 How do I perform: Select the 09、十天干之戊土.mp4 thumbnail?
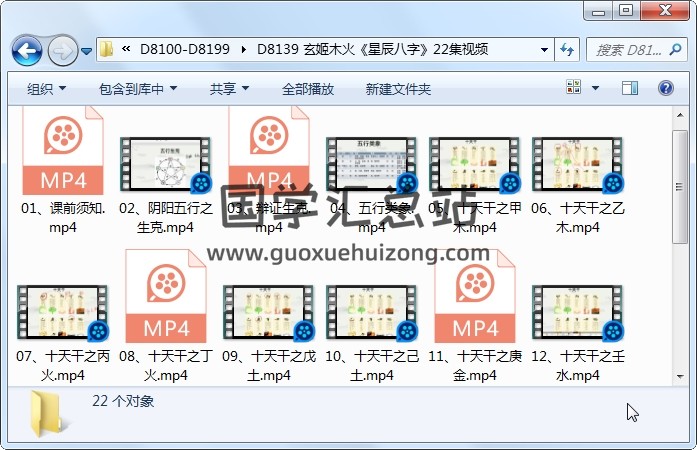268,313
